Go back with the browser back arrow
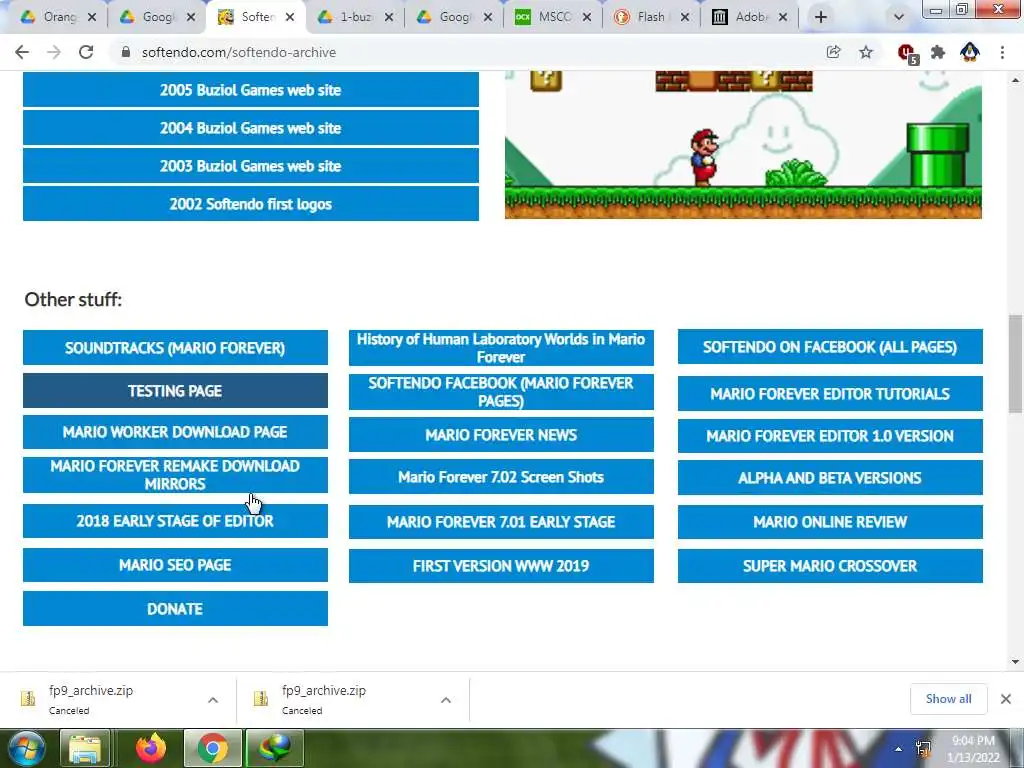 click(22, 52)
